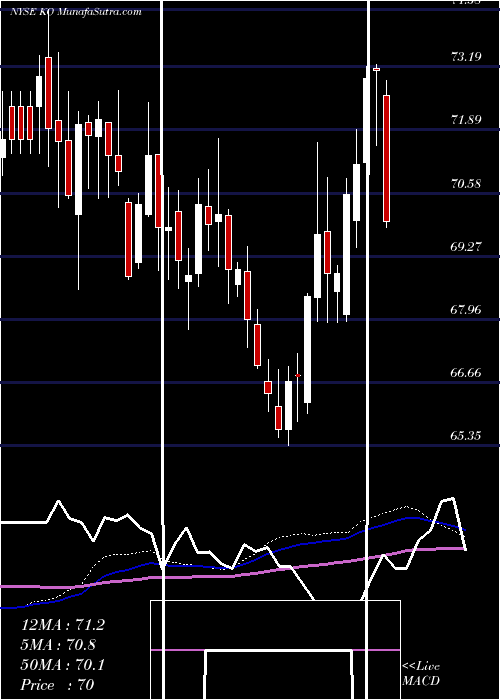500x700 pixels.
Task: Click the NYSE KO MunafaSutra.com chart title
Action: coord(76,12)
